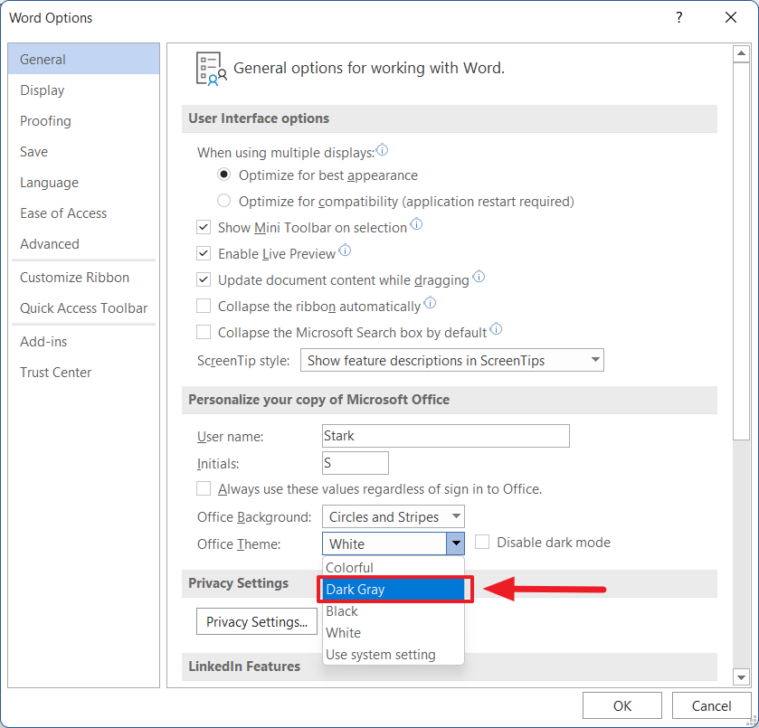The height and width of the screenshot is (728, 759).
Task: Enable Disable dark mode checkbox
Action: pos(482,542)
